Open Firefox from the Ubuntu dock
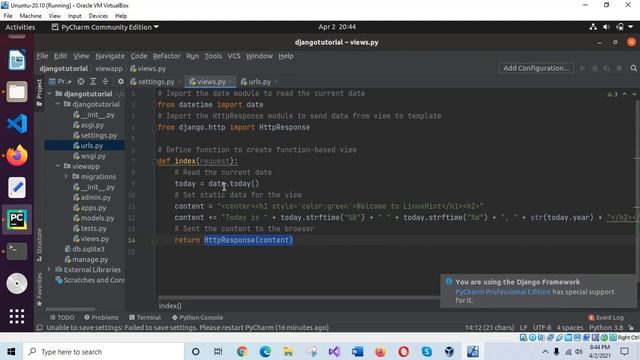 [17, 156]
